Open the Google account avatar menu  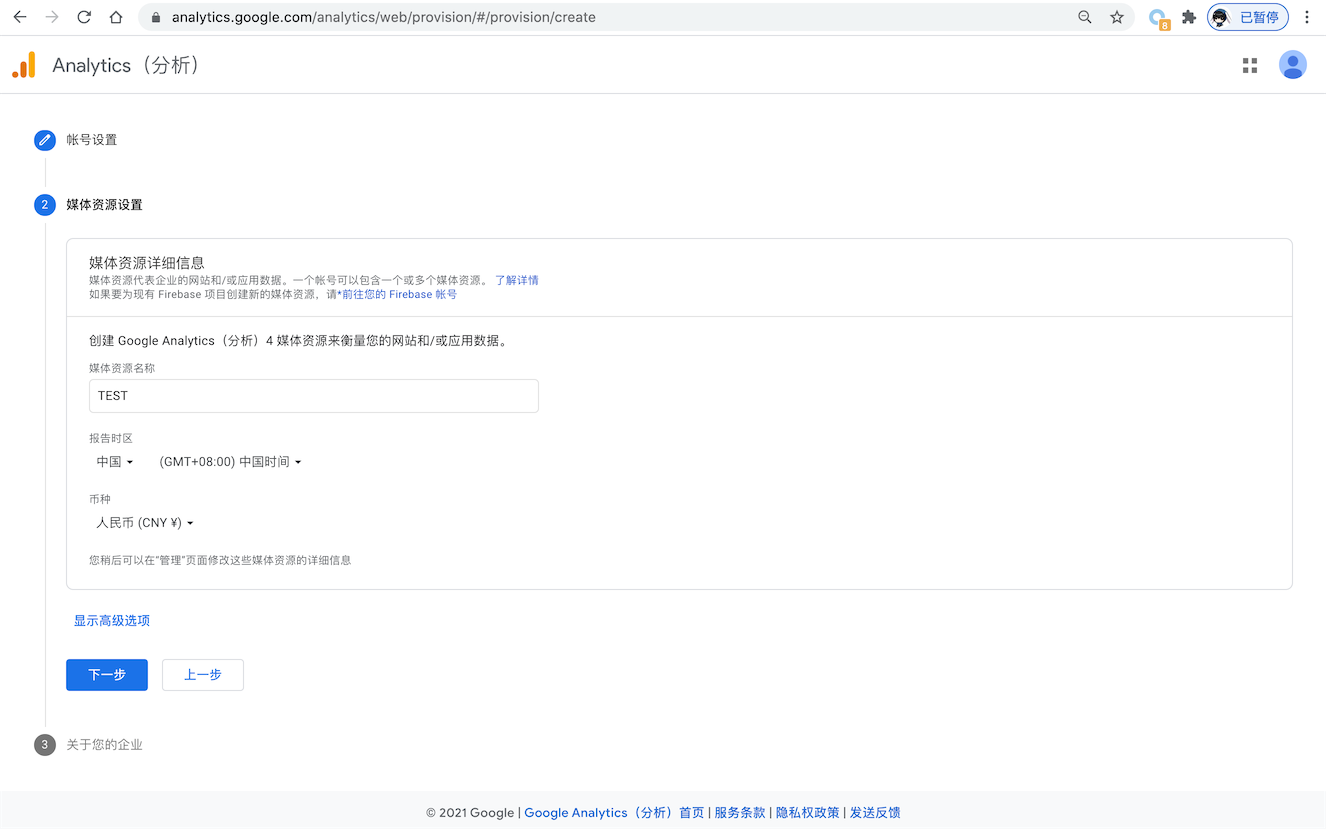(1292, 65)
